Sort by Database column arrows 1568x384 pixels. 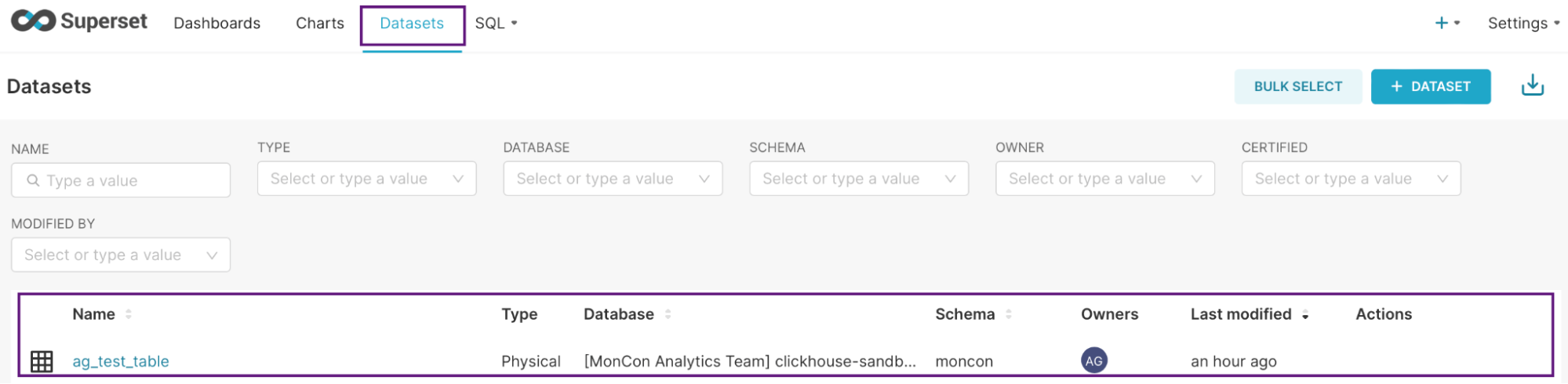click(668, 314)
